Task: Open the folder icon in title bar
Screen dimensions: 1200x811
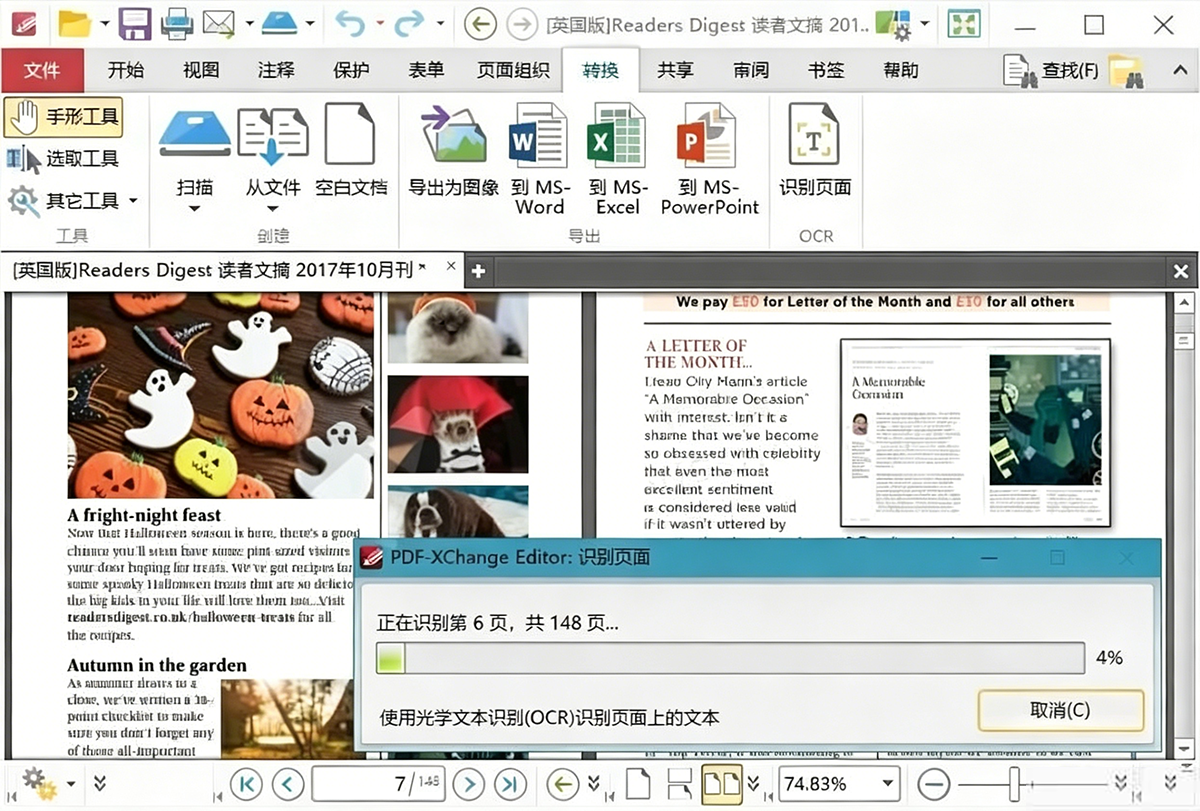Action: (x=75, y=23)
